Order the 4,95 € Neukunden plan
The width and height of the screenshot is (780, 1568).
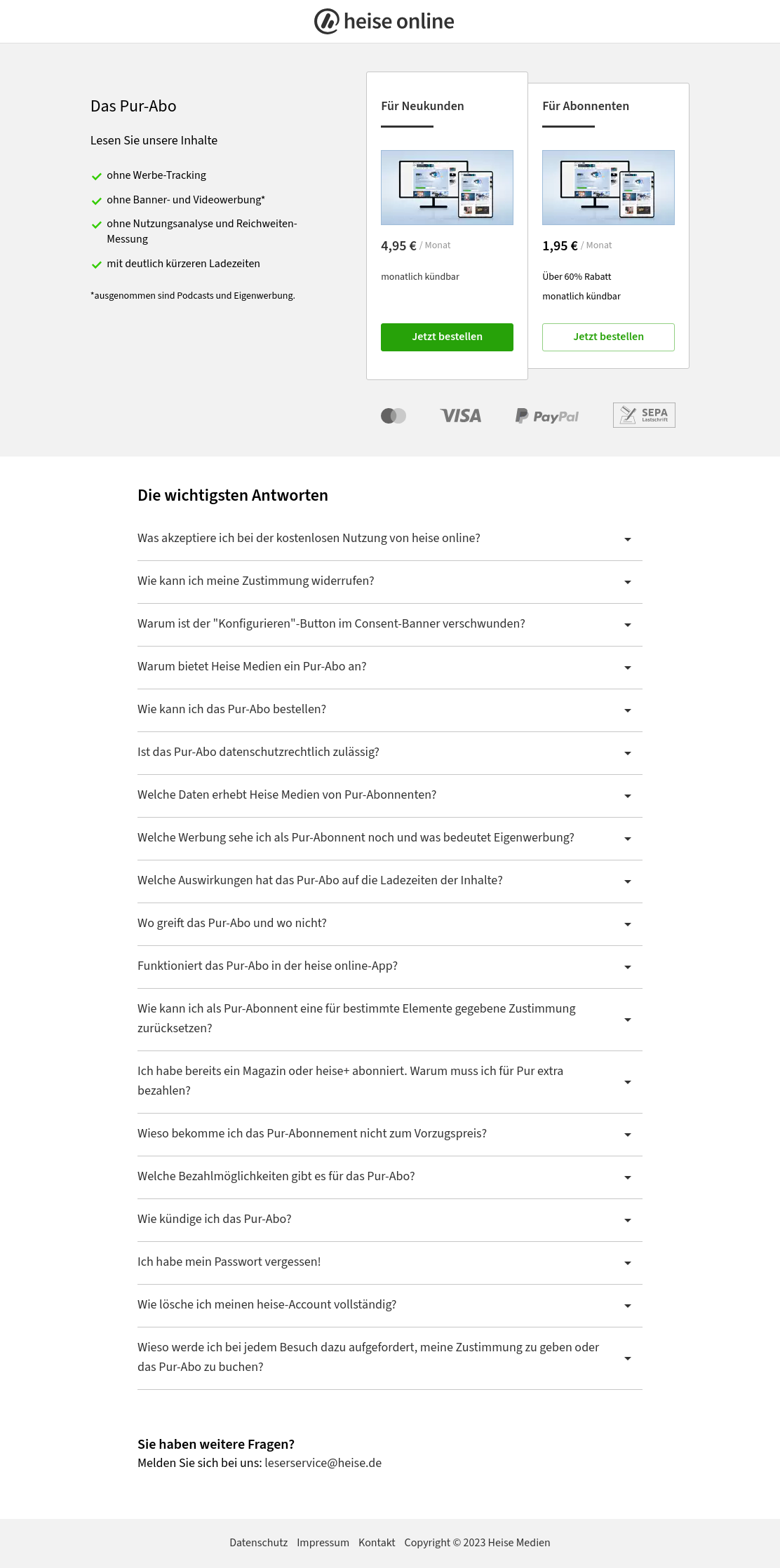pos(447,337)
